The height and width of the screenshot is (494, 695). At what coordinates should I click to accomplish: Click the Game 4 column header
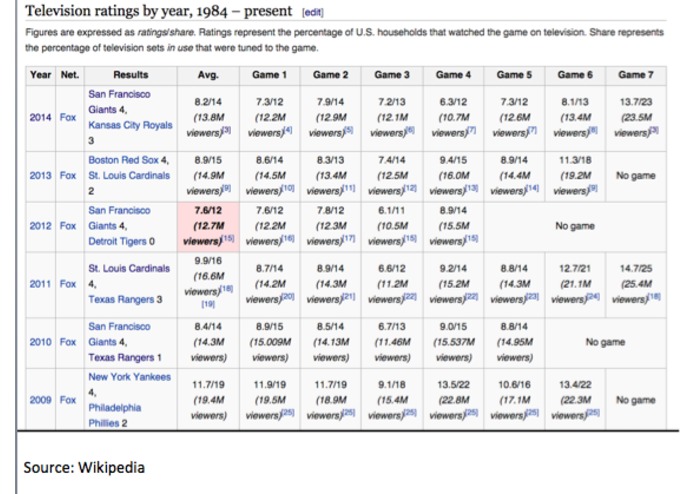[x=453, y=75]
